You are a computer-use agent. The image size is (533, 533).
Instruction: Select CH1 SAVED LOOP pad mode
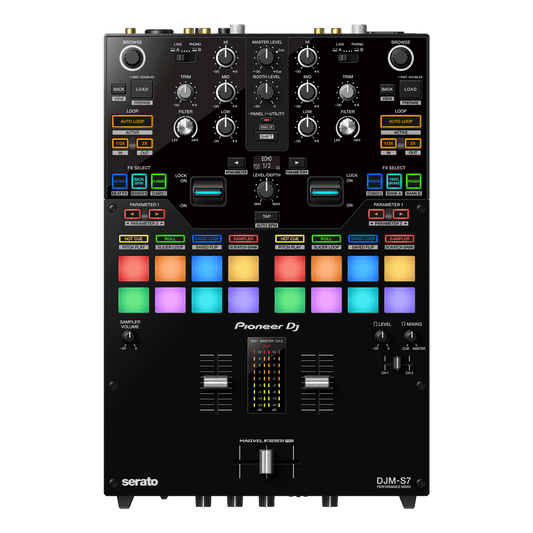207,239
